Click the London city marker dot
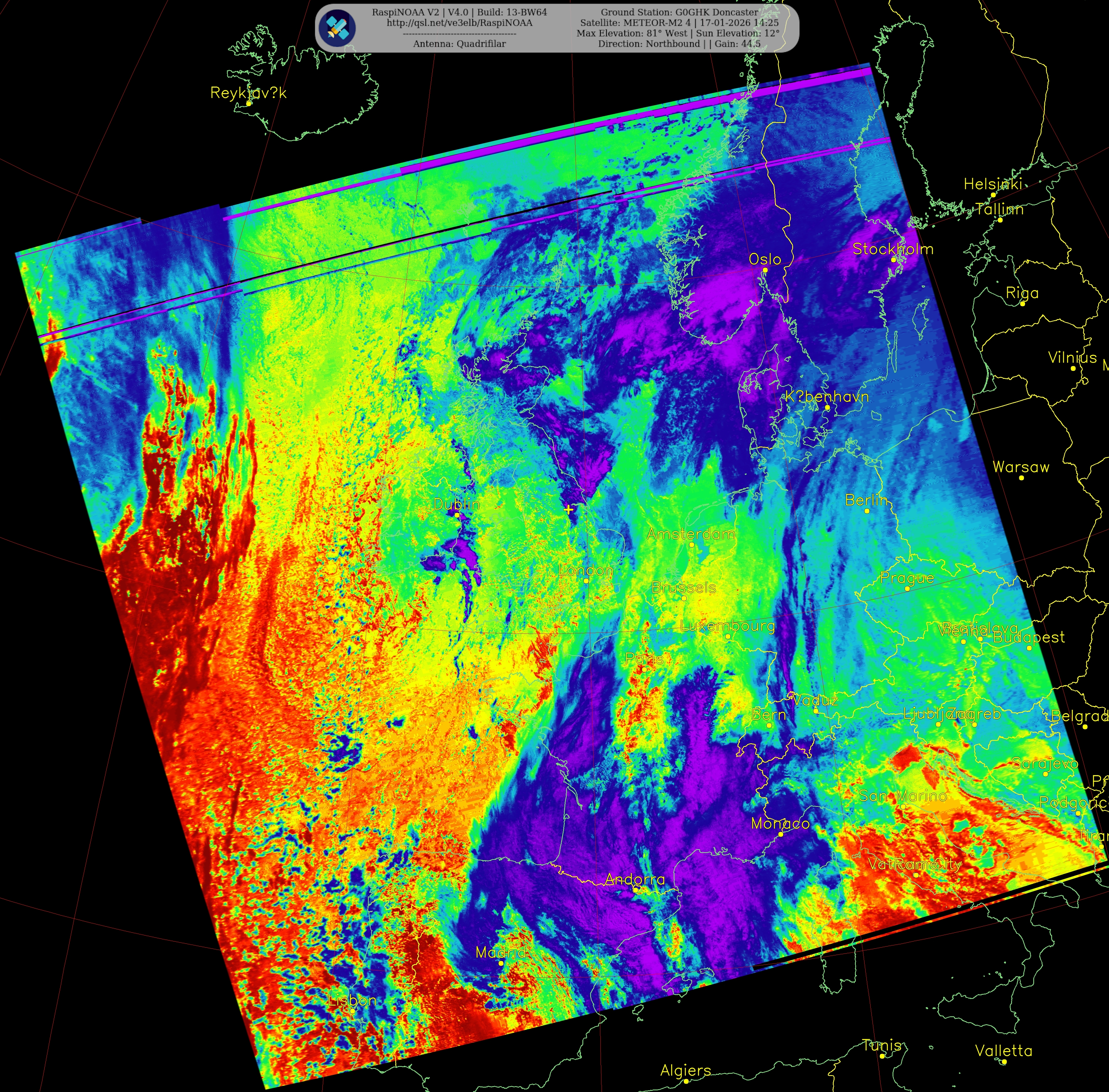The height and width of the screenshot is (1092, 1109). coord(586,581)
